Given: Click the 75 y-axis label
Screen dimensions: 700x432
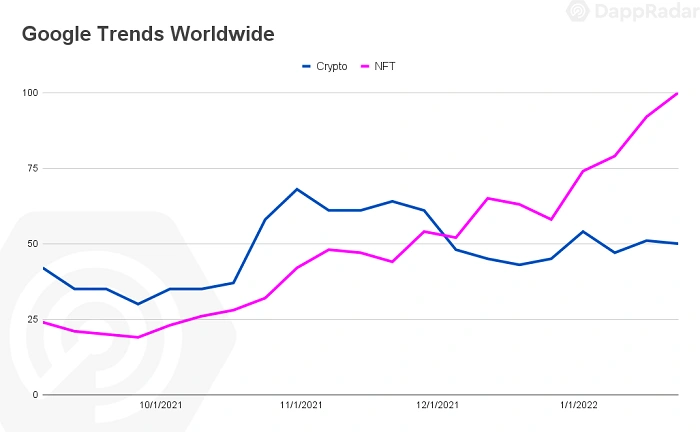Looking at the screenshot, I should [32, 168].
